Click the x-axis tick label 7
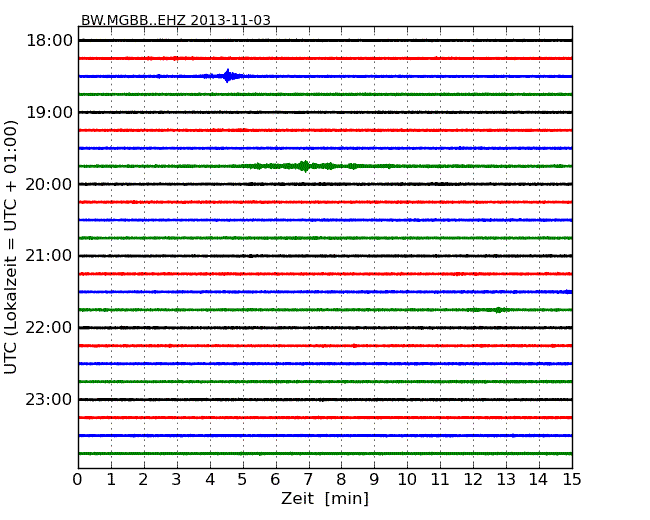The width and height of the screenshot is (650, 520). [x=308, y=480]
